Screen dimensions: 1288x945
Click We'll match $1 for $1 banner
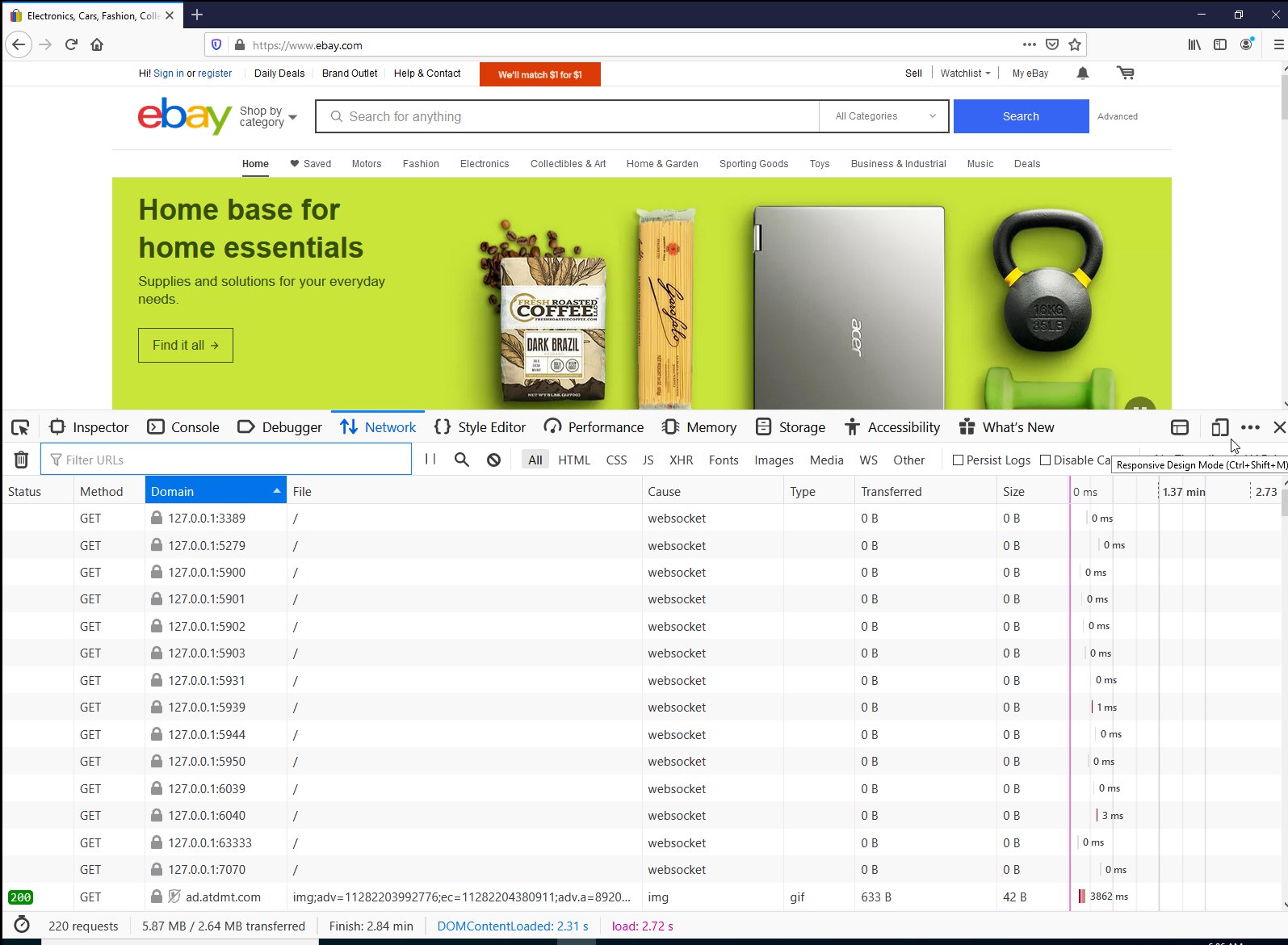pos(540,74)
